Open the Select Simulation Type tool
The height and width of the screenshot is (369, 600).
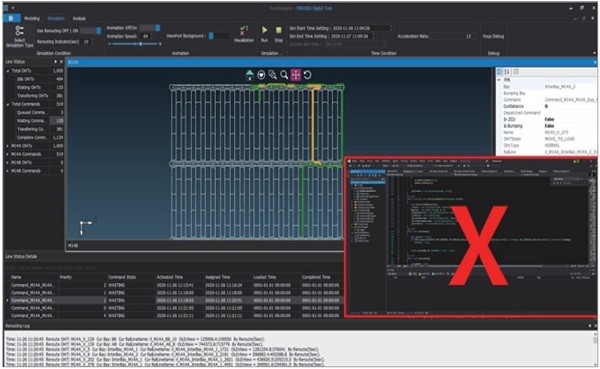coord(19,37)
